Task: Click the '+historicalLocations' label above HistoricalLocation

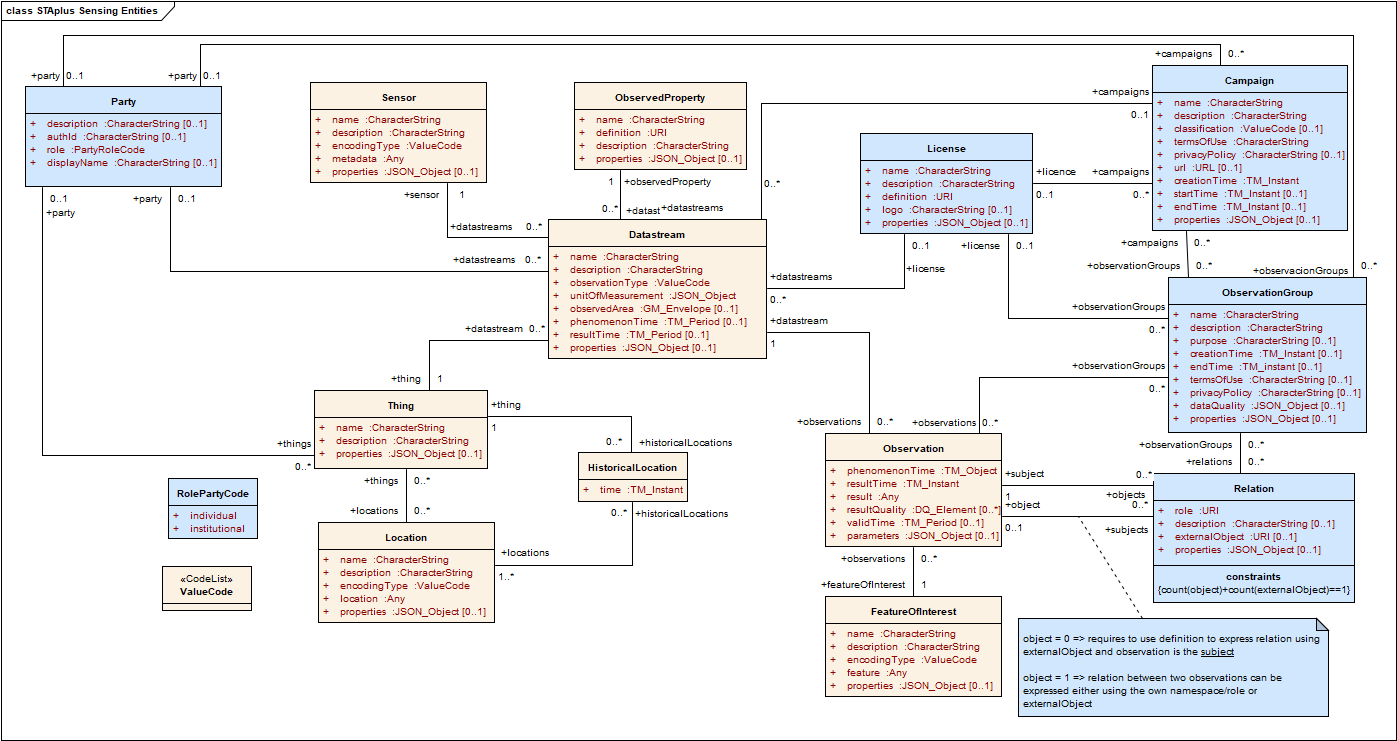Action: point(685,443)
